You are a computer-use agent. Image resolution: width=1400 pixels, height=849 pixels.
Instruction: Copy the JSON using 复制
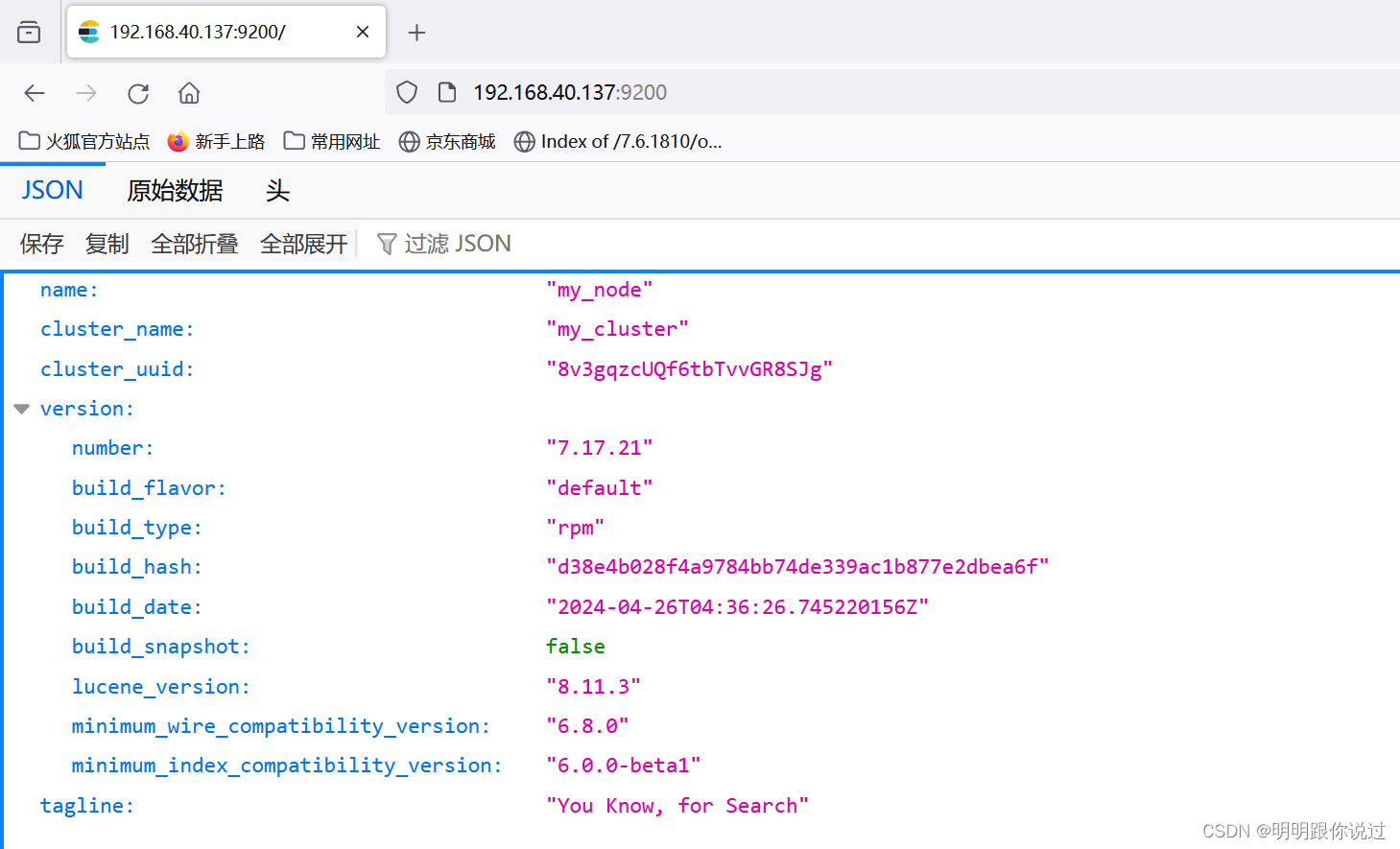107,243
